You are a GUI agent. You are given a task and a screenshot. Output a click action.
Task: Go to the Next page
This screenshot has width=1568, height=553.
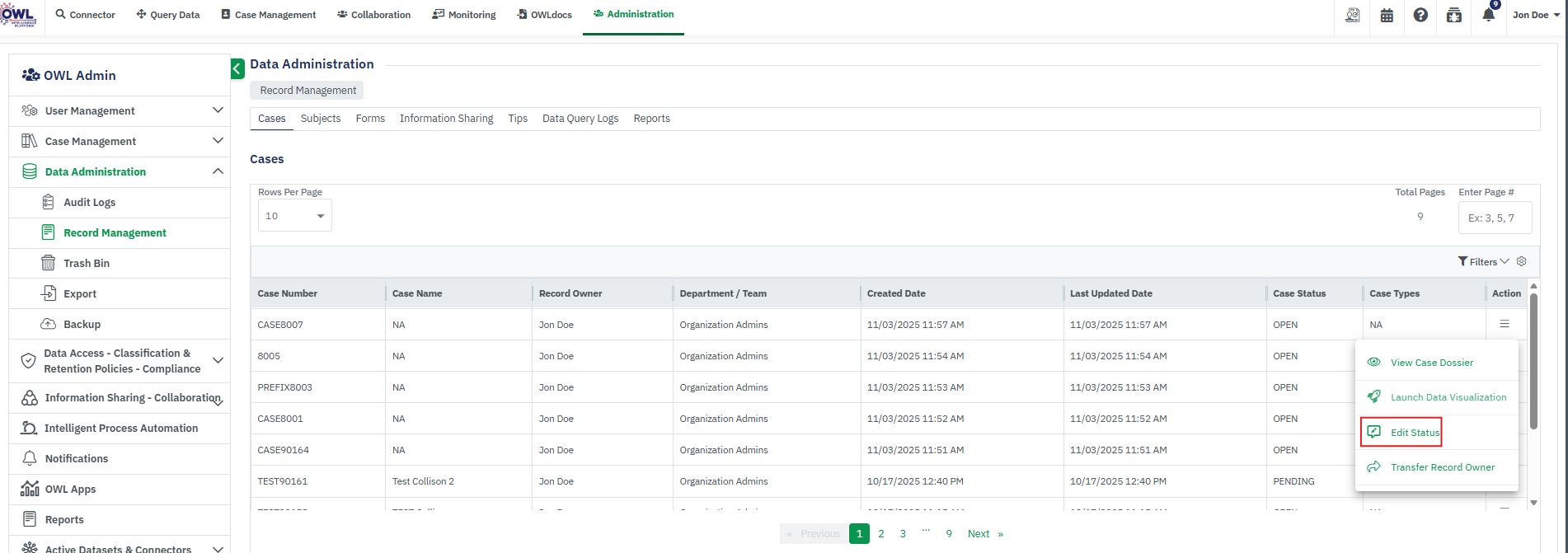click(985, 534)
